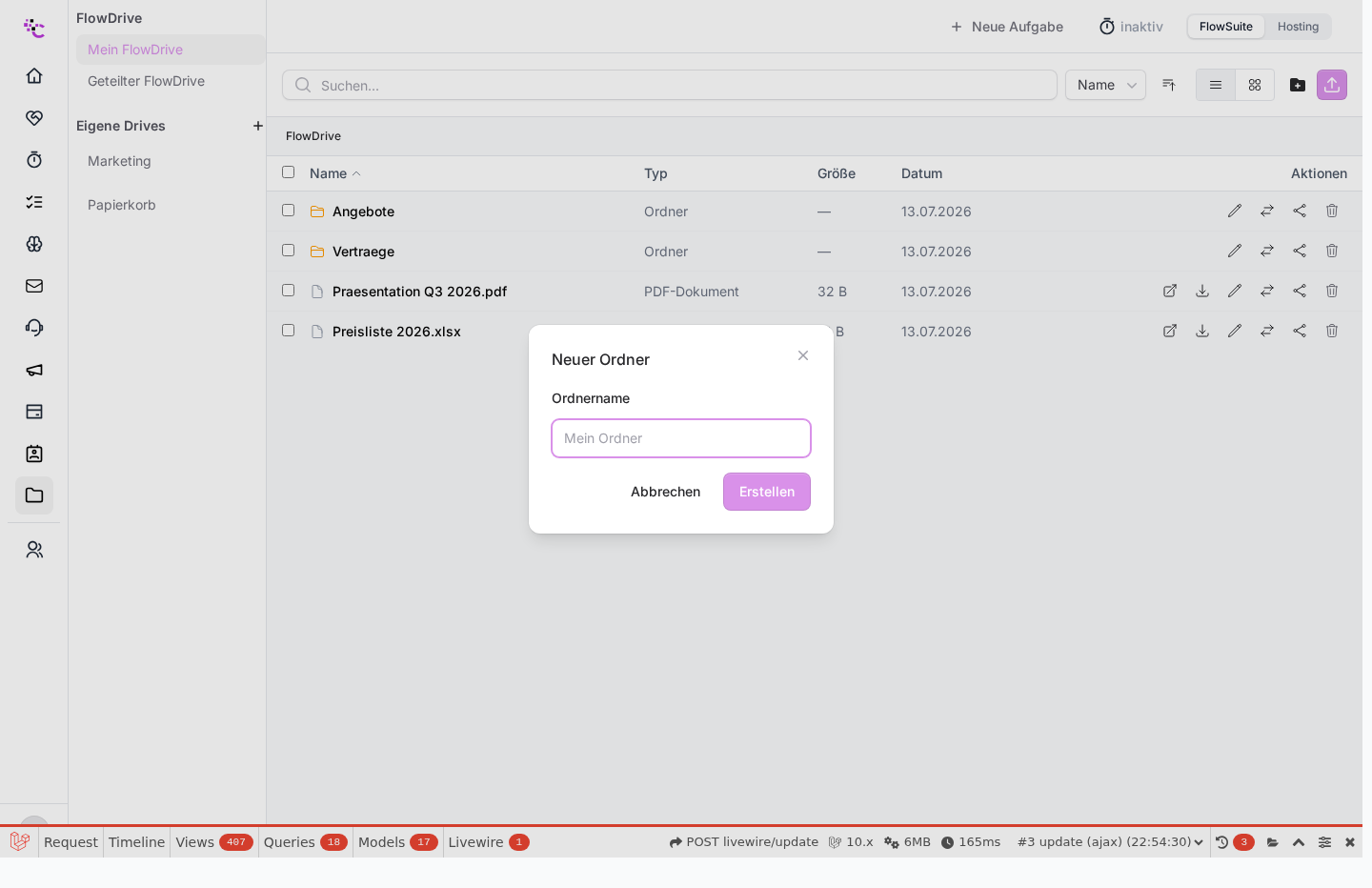1372x888 pixels.
Task: Share the Vertraege folder
Action: tap(1300, 251)
